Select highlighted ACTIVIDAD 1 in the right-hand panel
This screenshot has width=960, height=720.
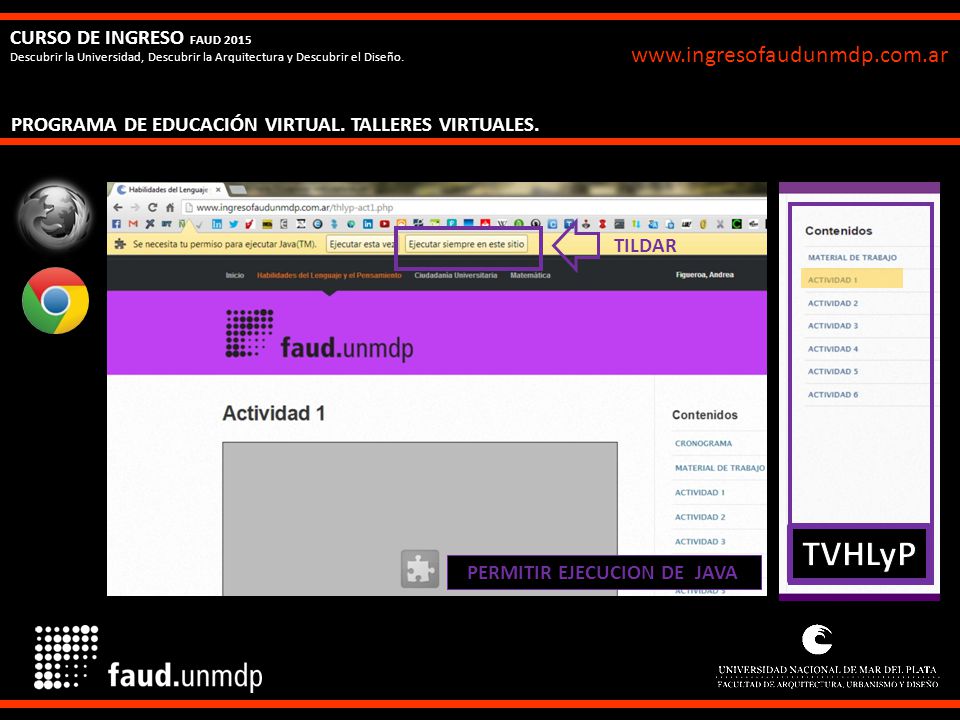[852, 279]
